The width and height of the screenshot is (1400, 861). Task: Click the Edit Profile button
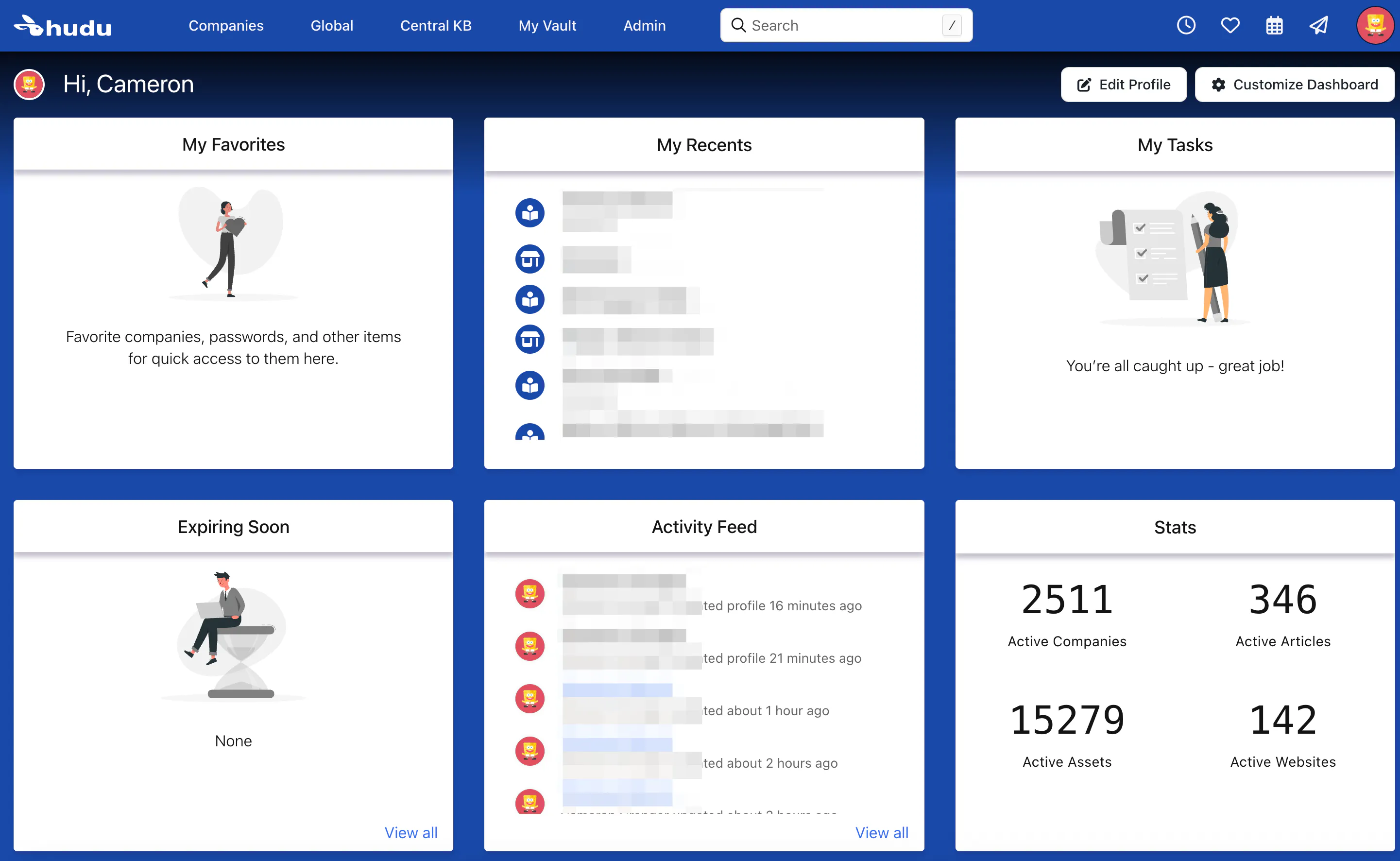tap(1123, 85)
